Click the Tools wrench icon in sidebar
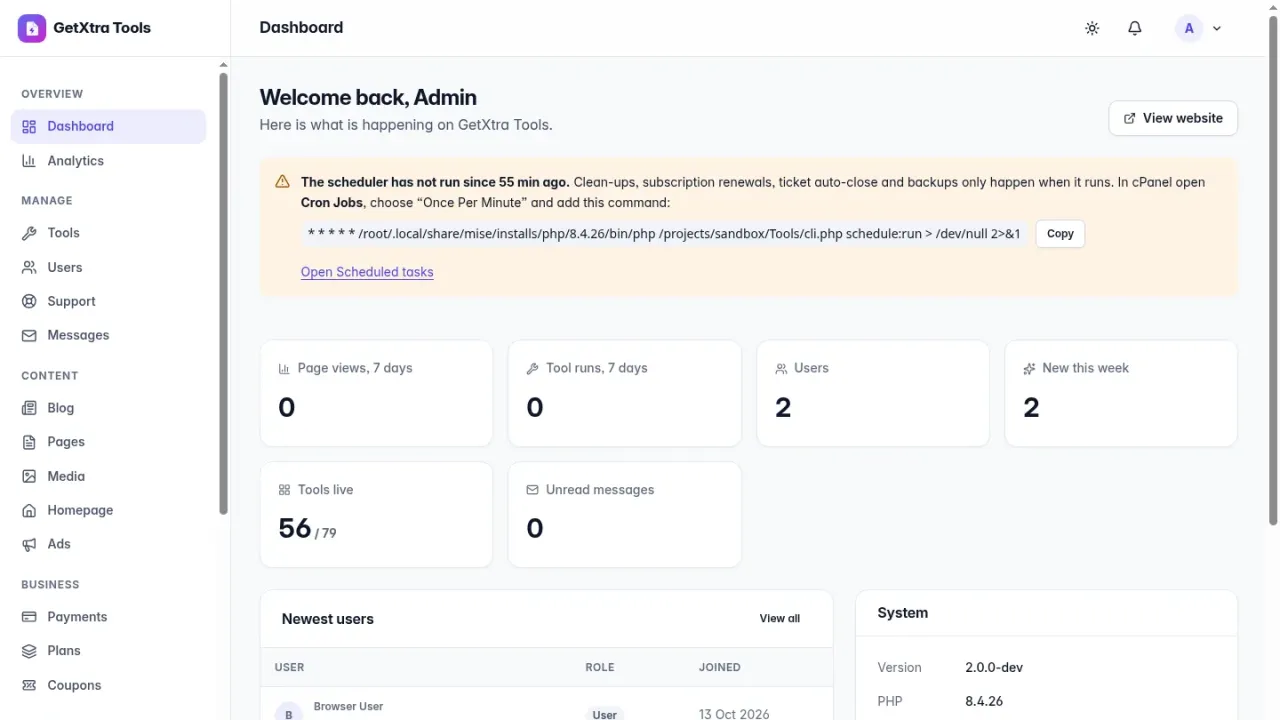 [29, 233]
